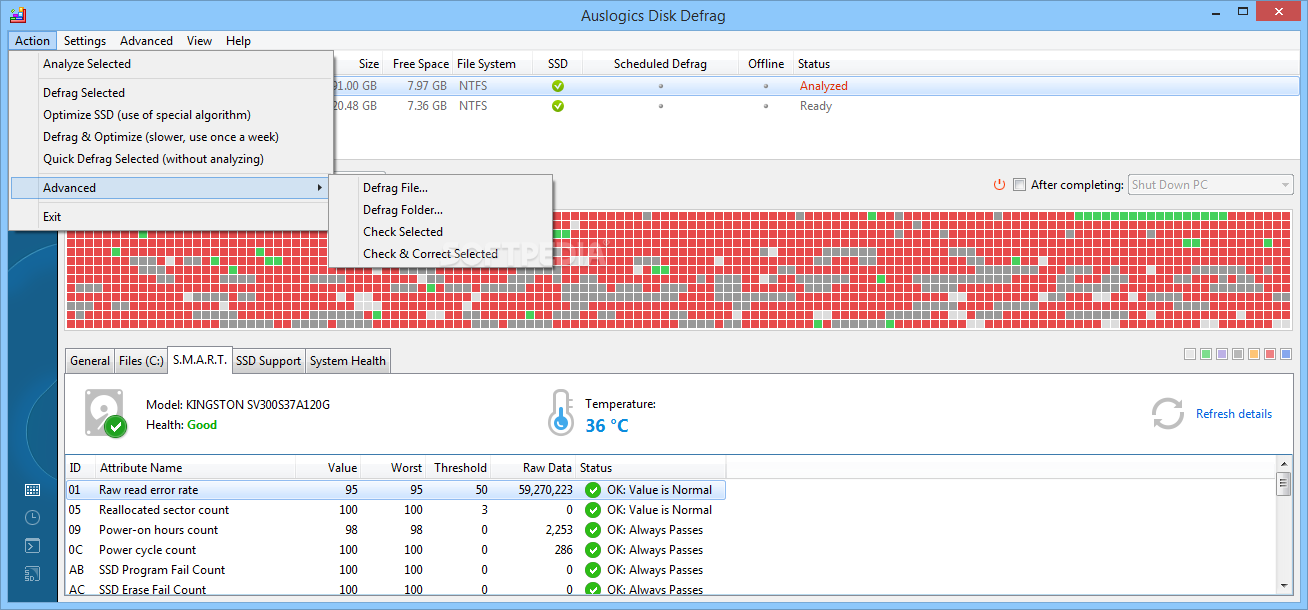Expand the Advanced submenu arrow
The height and width of the screenshot is (610, 1308).
(x=320, y=188)
